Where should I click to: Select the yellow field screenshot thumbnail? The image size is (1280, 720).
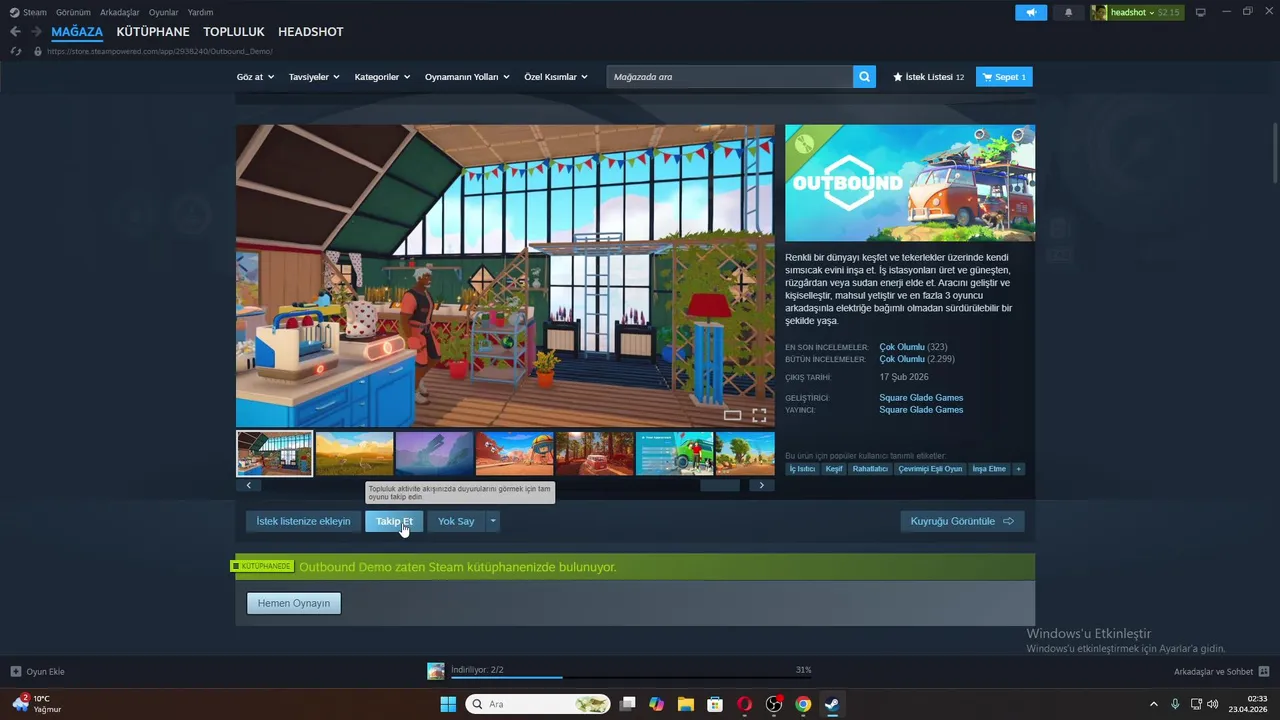[354, 453]
